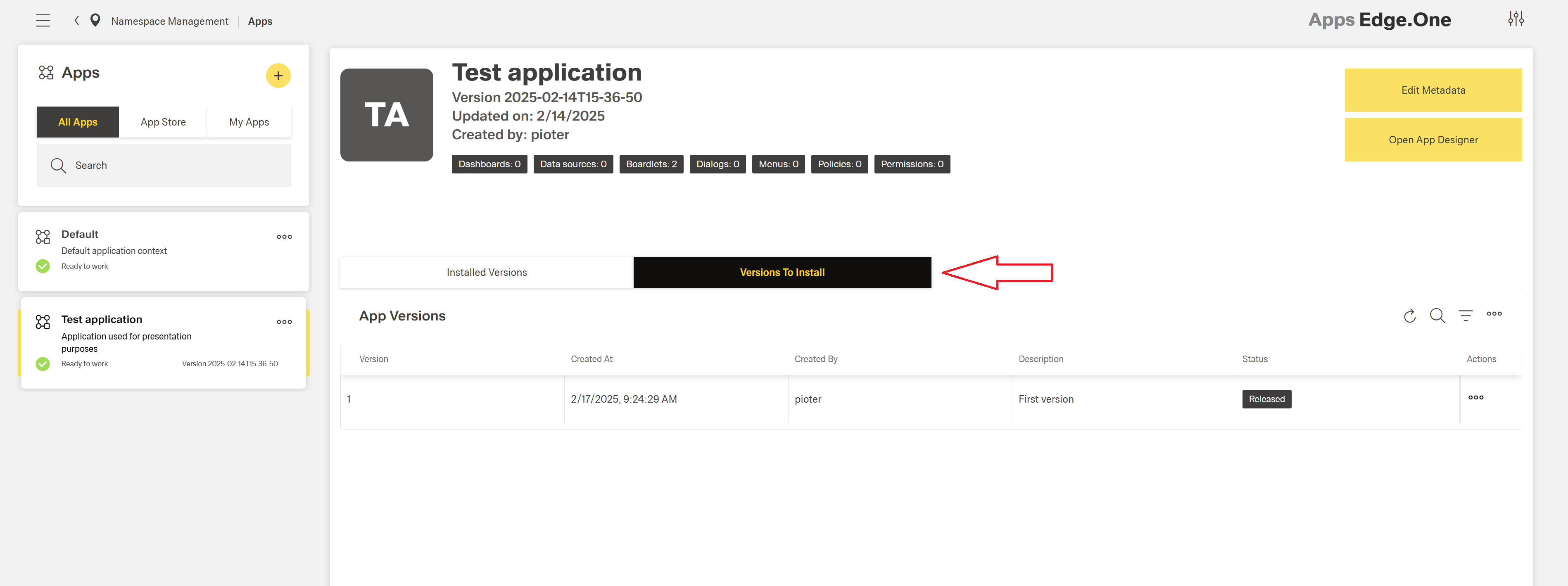Open App Versions table options menu
Image resolution: width=1568 pixels, height=586 pixels.
(1494, 314)
